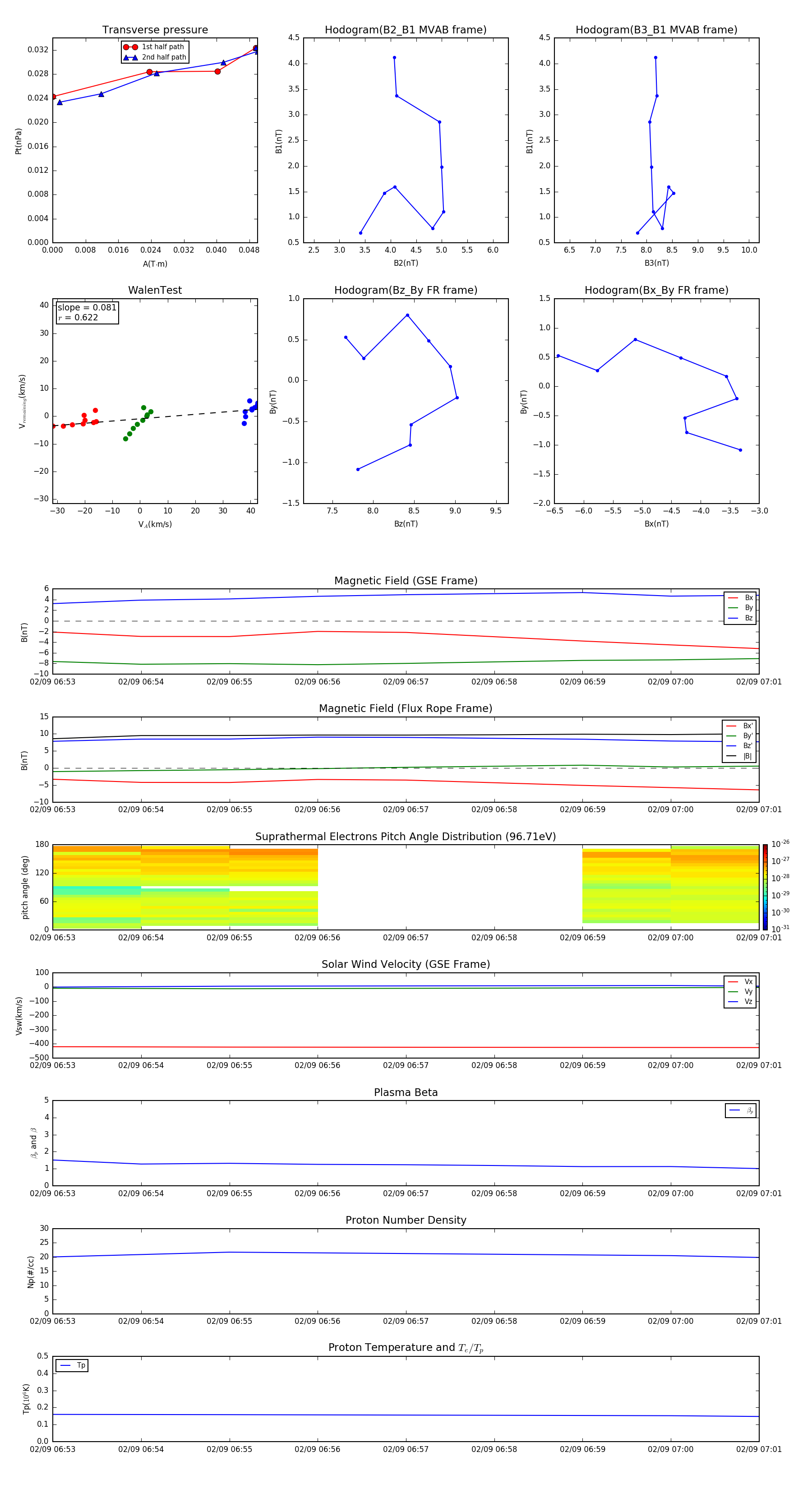Click the 'slope = 0.081' annotation
The width and height of the screenshot is (812, 1489).
pos(87,308)
